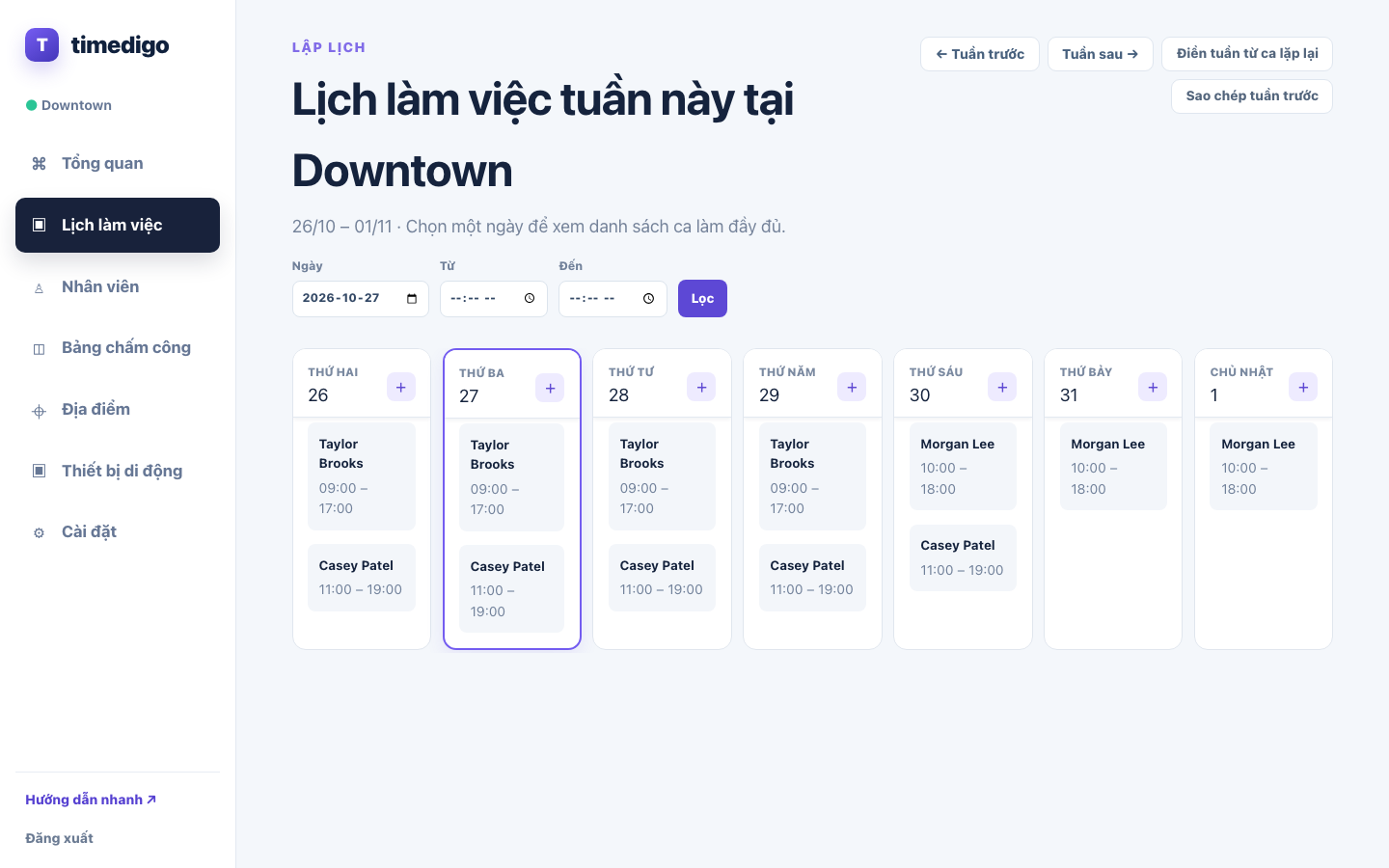
Task: Open Casey Patel shift on Thứ Năm
Action: (813, 578)
